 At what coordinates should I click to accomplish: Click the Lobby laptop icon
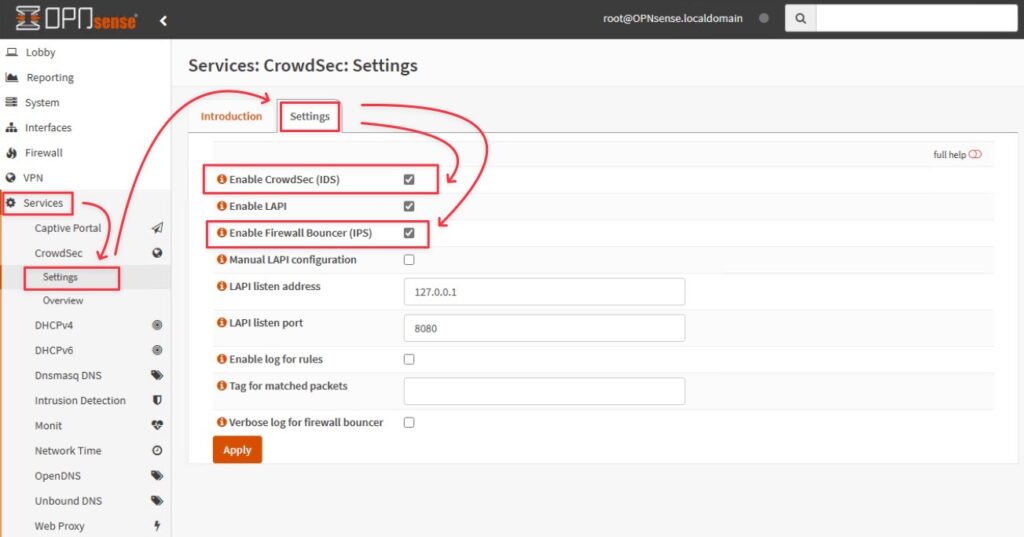pyautogui.click(x=12, y=52)
